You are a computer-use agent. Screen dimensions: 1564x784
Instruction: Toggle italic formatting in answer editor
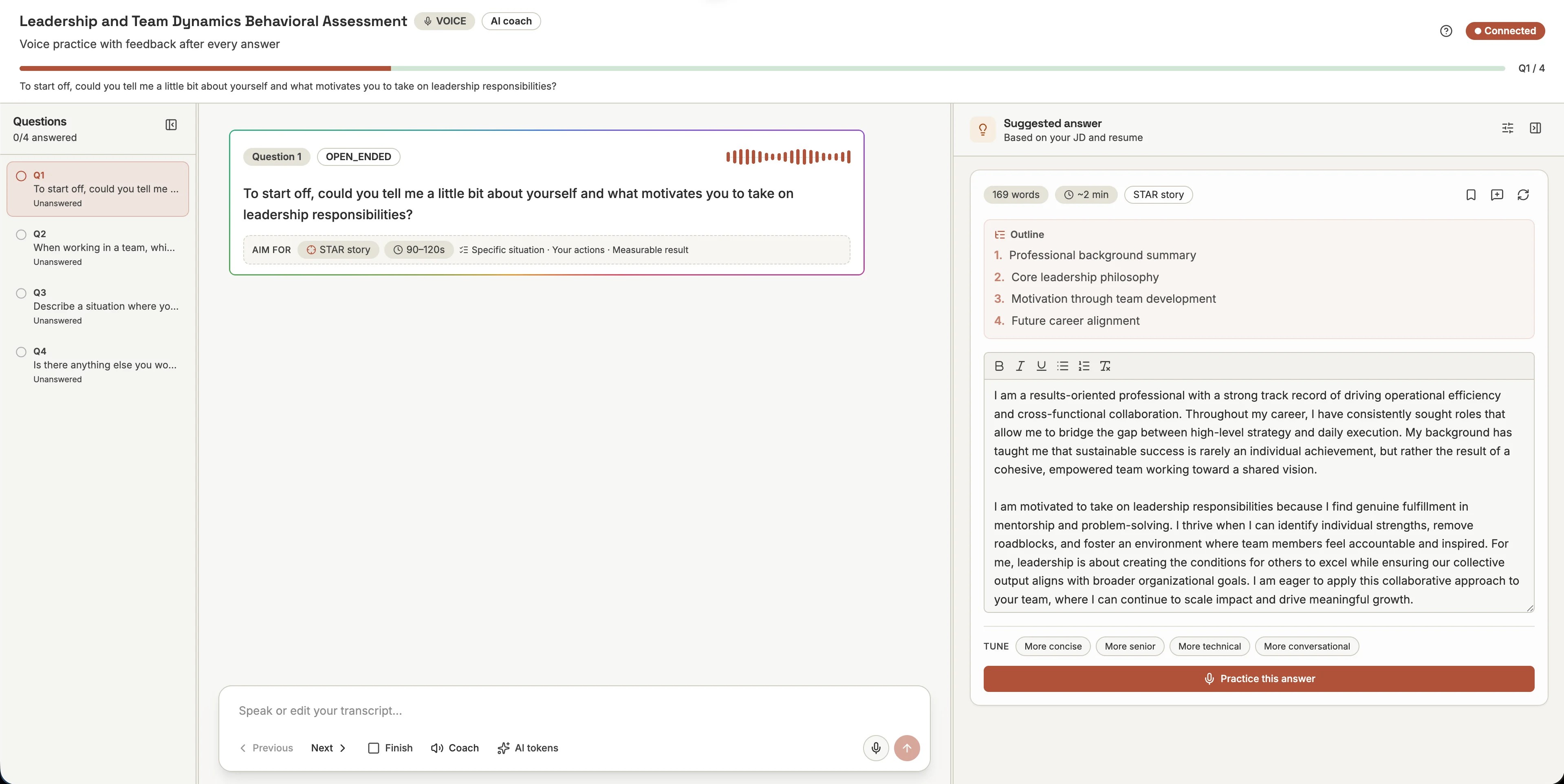click(1020, 366)
